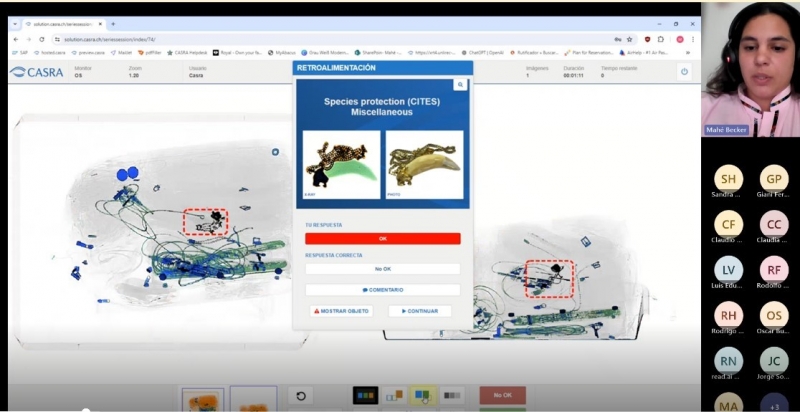Screen dimensions: 800x412
Task: Open the COMENTARIO section
Action: [382, 290]
